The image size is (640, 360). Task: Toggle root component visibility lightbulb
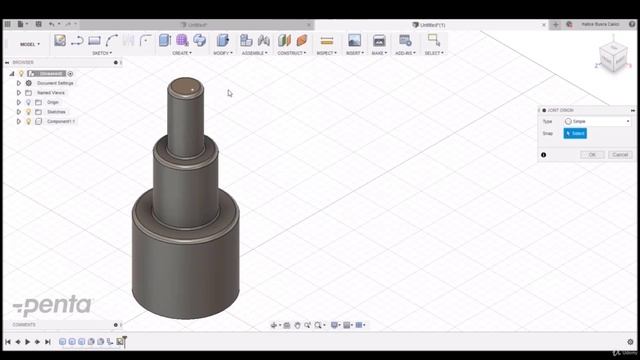(22, 74)
